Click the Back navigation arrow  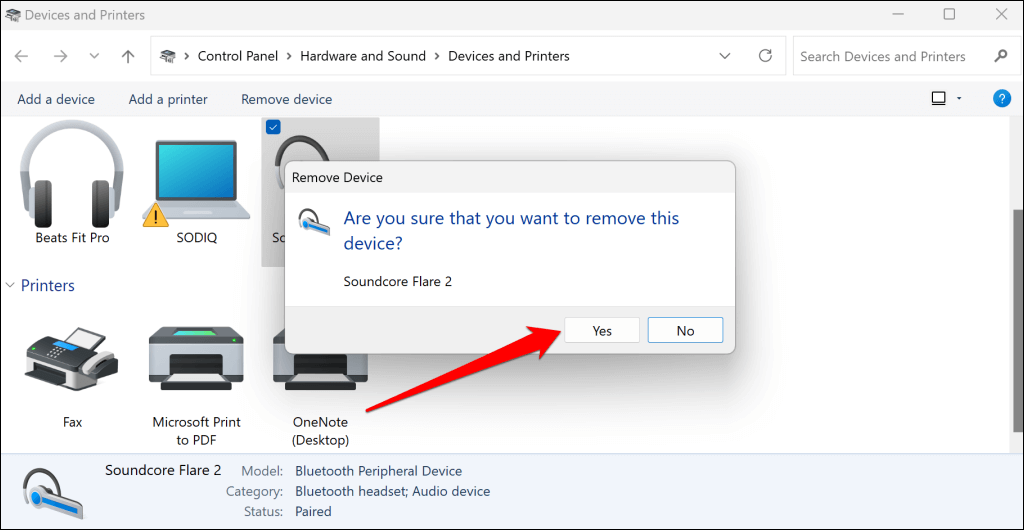click(x=22, y=57)
